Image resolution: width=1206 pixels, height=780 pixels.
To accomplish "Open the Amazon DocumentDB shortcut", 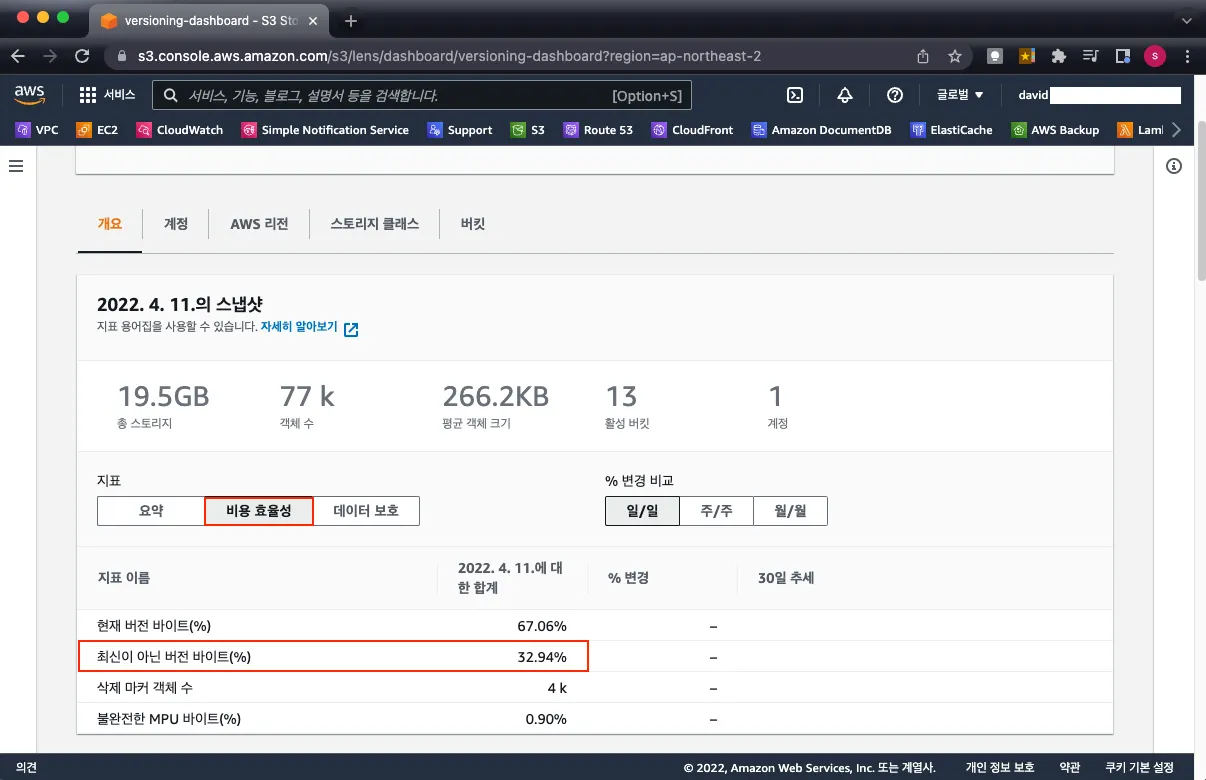I will (822, 130).
